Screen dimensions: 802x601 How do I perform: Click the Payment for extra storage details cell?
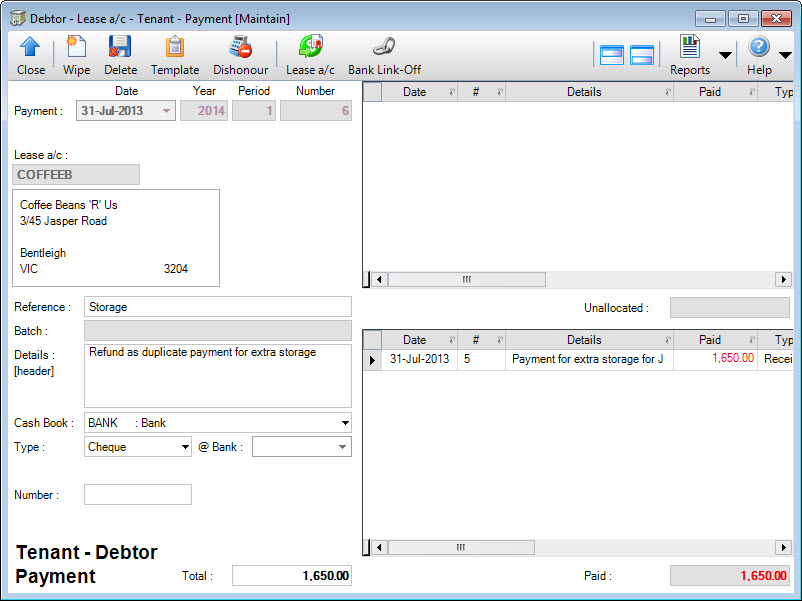click(589, 360)
